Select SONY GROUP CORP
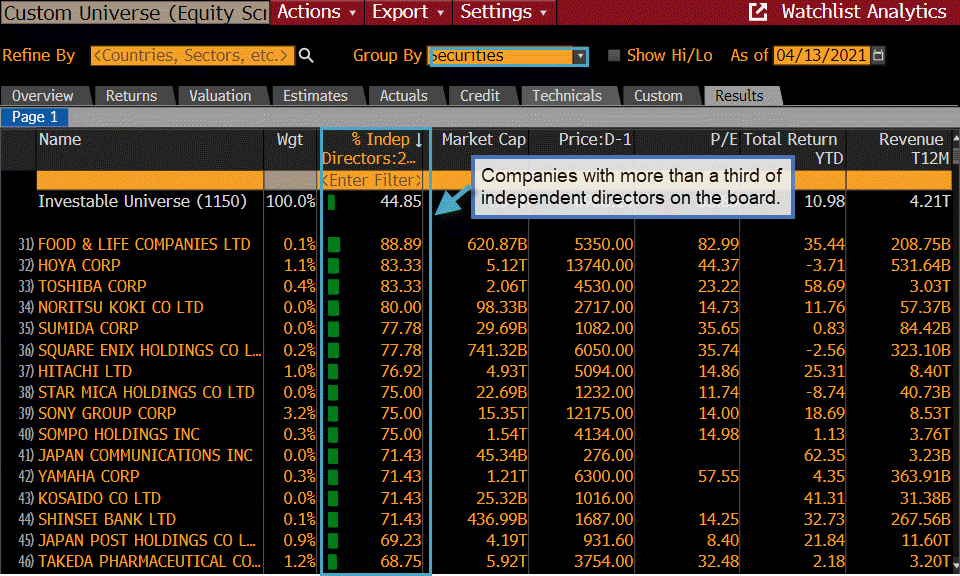 point(107,413)
